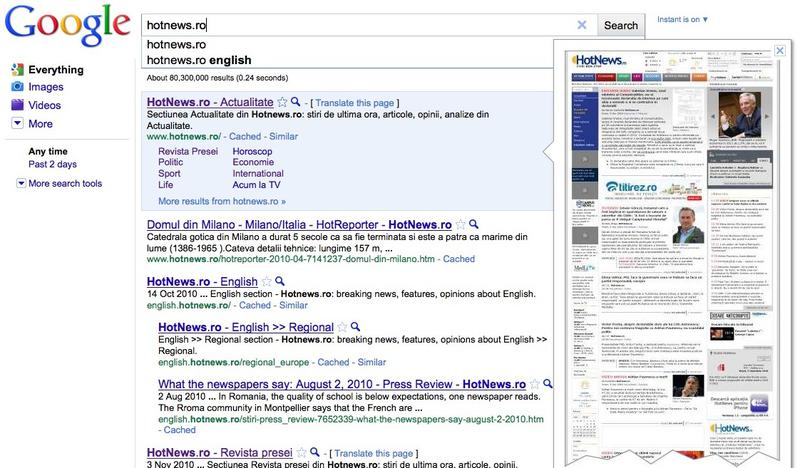
Task: Open Cached link for regional_europe result
Action: (x=334, y=362)
